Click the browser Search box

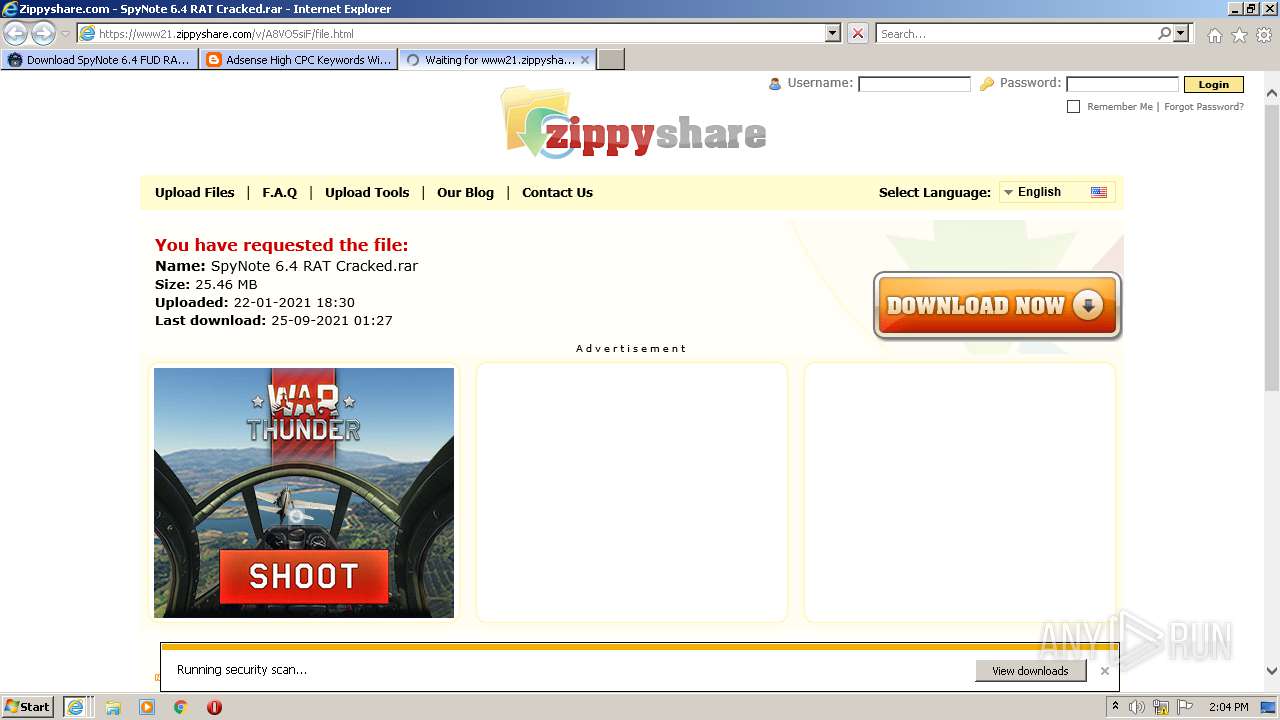[x=1016, y=34]
